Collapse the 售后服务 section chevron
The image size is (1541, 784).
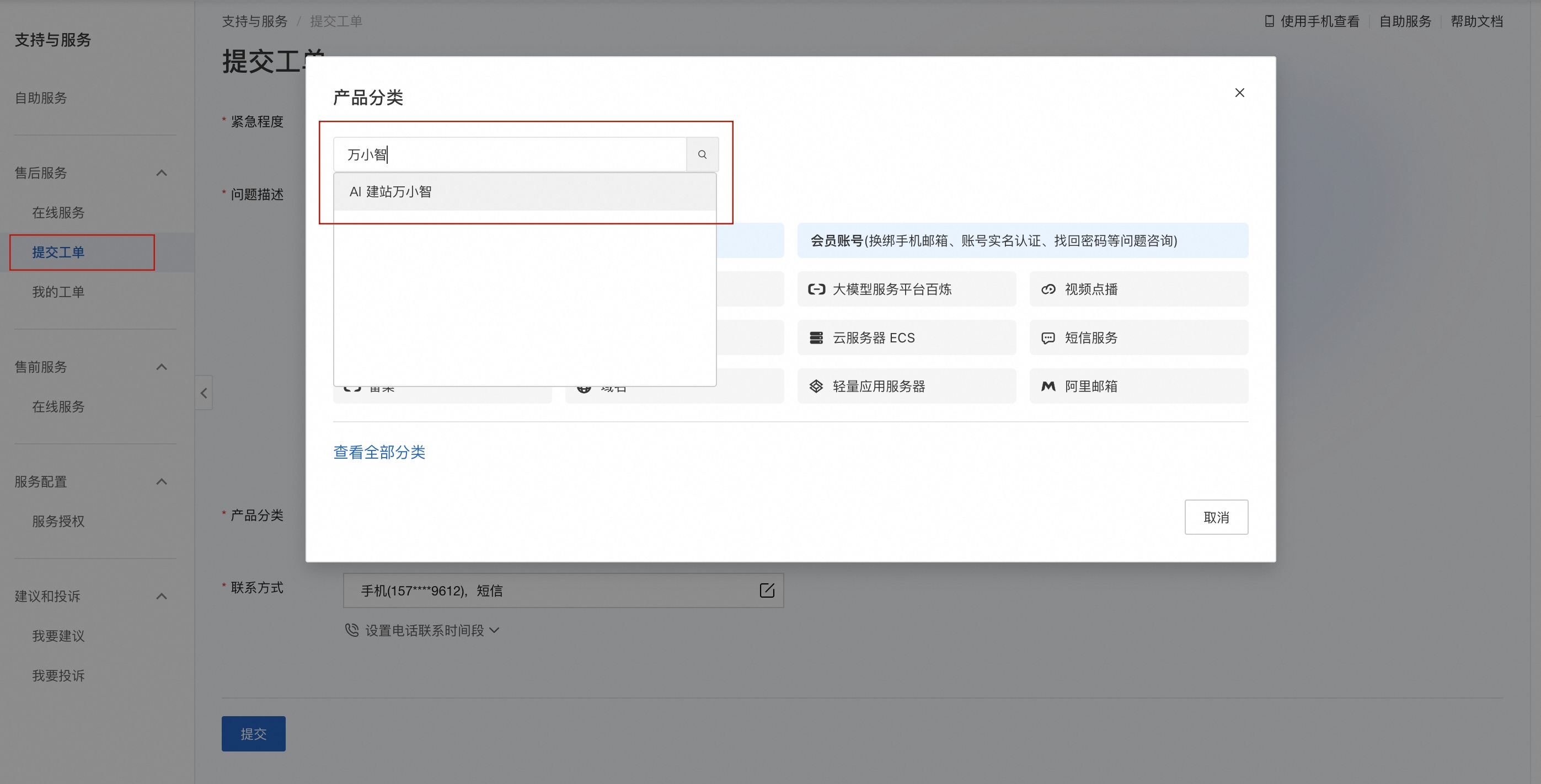pyautogui.click(x=162, y=173)
